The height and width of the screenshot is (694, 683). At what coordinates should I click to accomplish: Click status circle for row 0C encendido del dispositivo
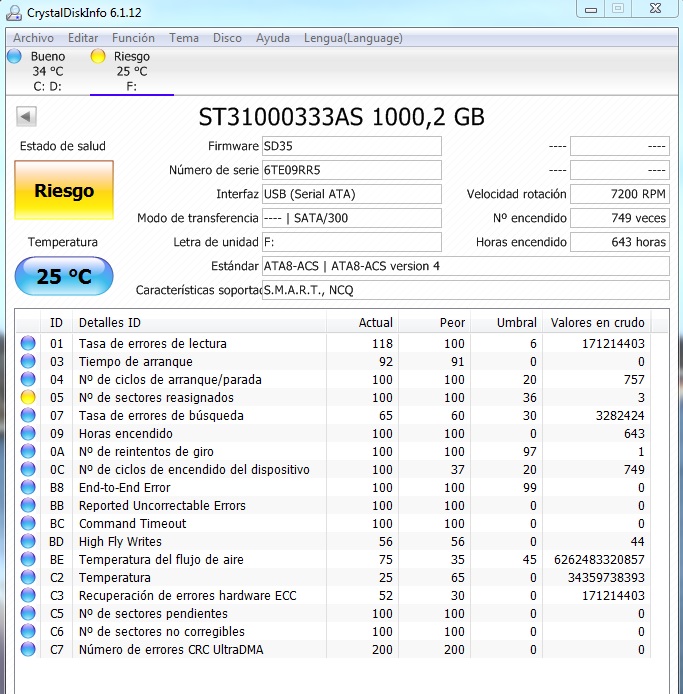click(28, 470)
